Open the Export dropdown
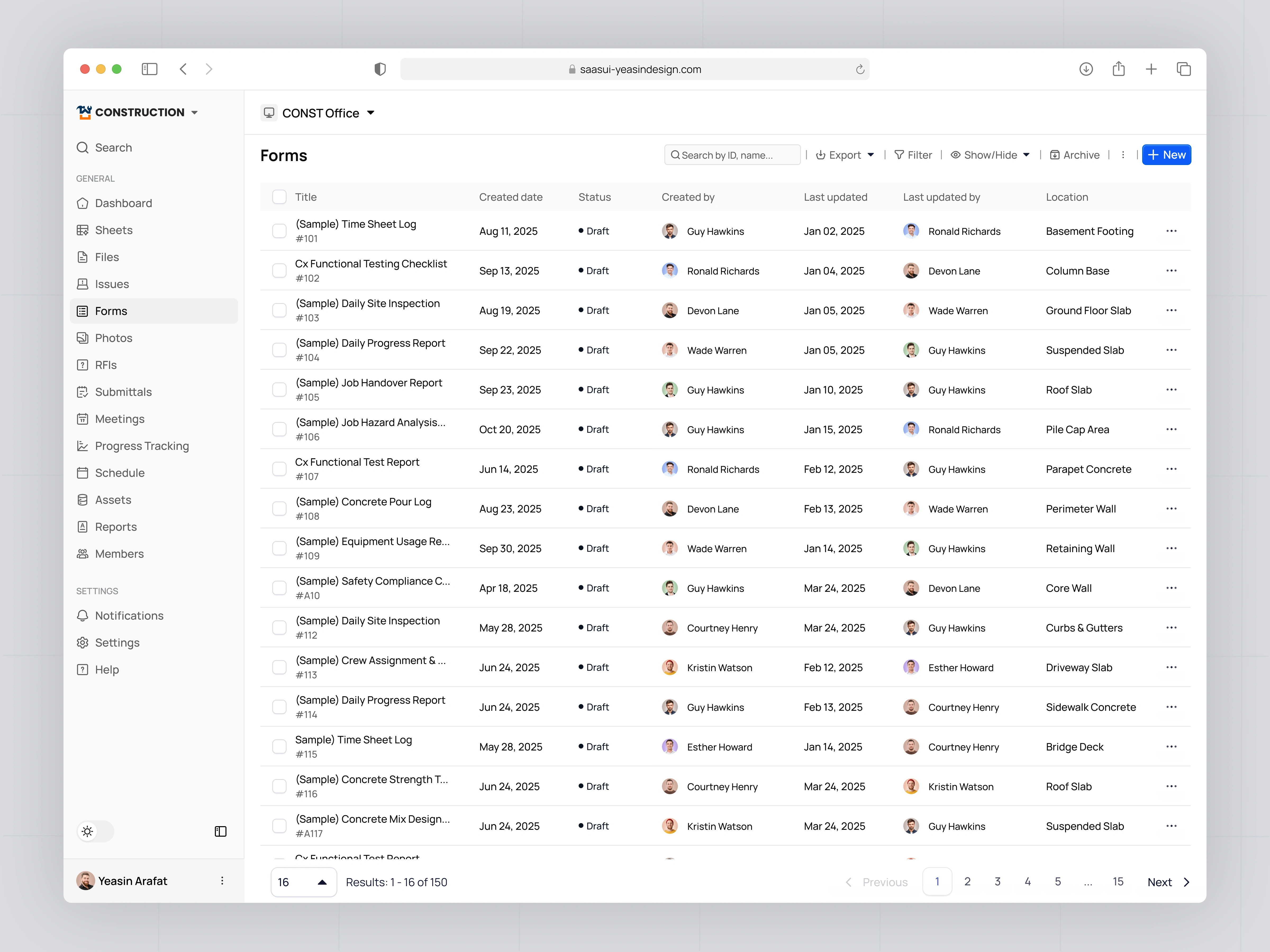 (845, 155)
